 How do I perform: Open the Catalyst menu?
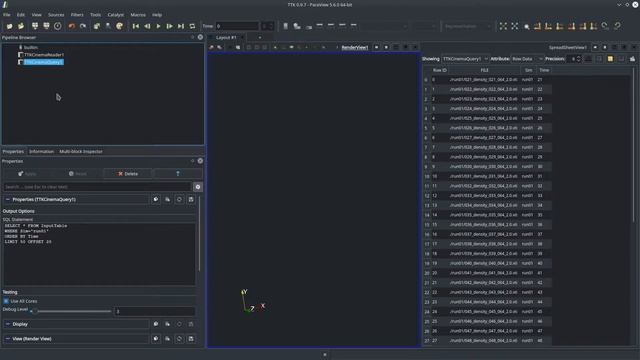[x=116, y=15]
